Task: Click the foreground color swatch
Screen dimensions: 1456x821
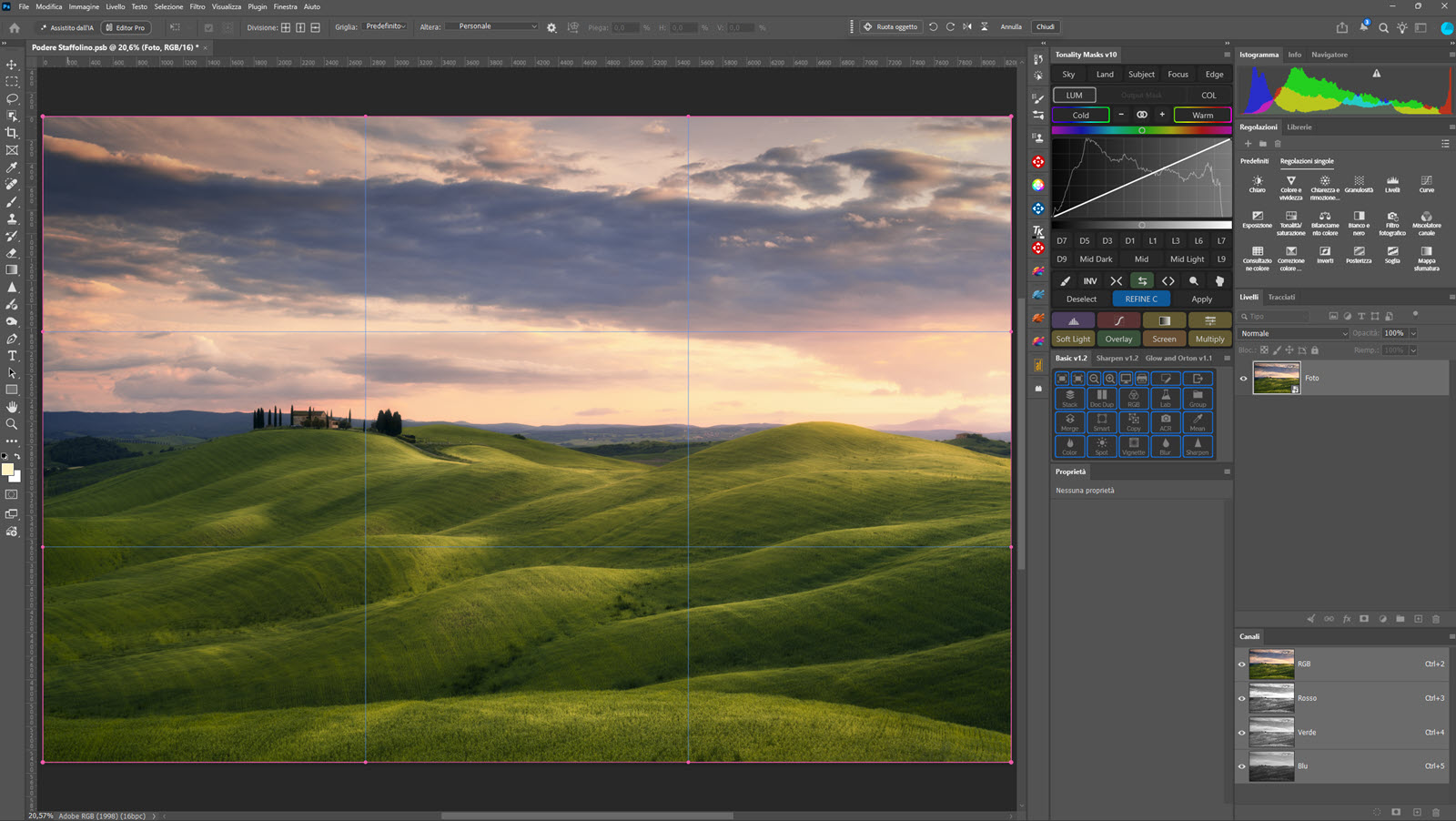Action: click(x=8, y=470)
